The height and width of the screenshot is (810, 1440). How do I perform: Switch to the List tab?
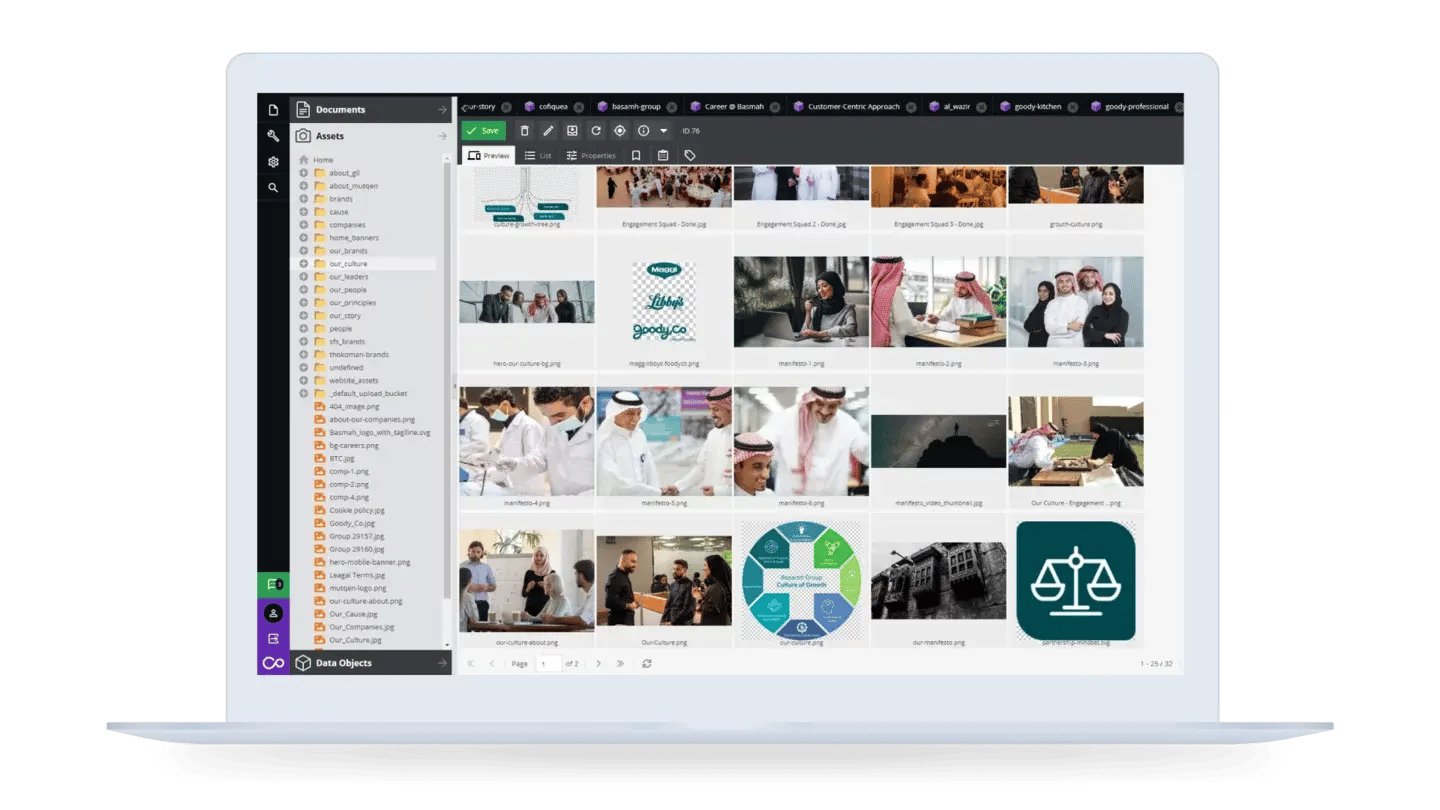pyautogui.click(x=538, y=155)
